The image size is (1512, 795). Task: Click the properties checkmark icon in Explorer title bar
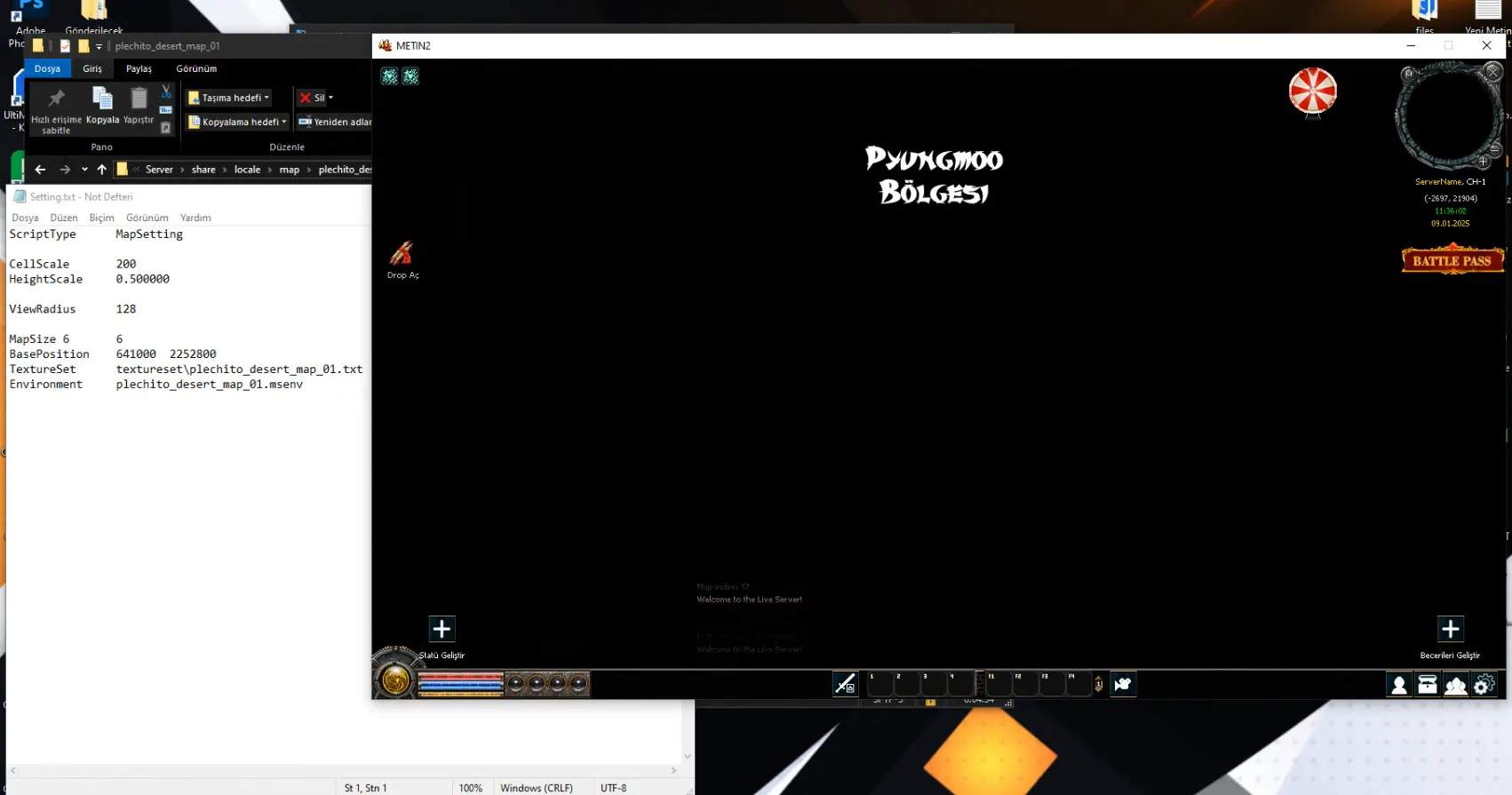[x=65, y=45]
